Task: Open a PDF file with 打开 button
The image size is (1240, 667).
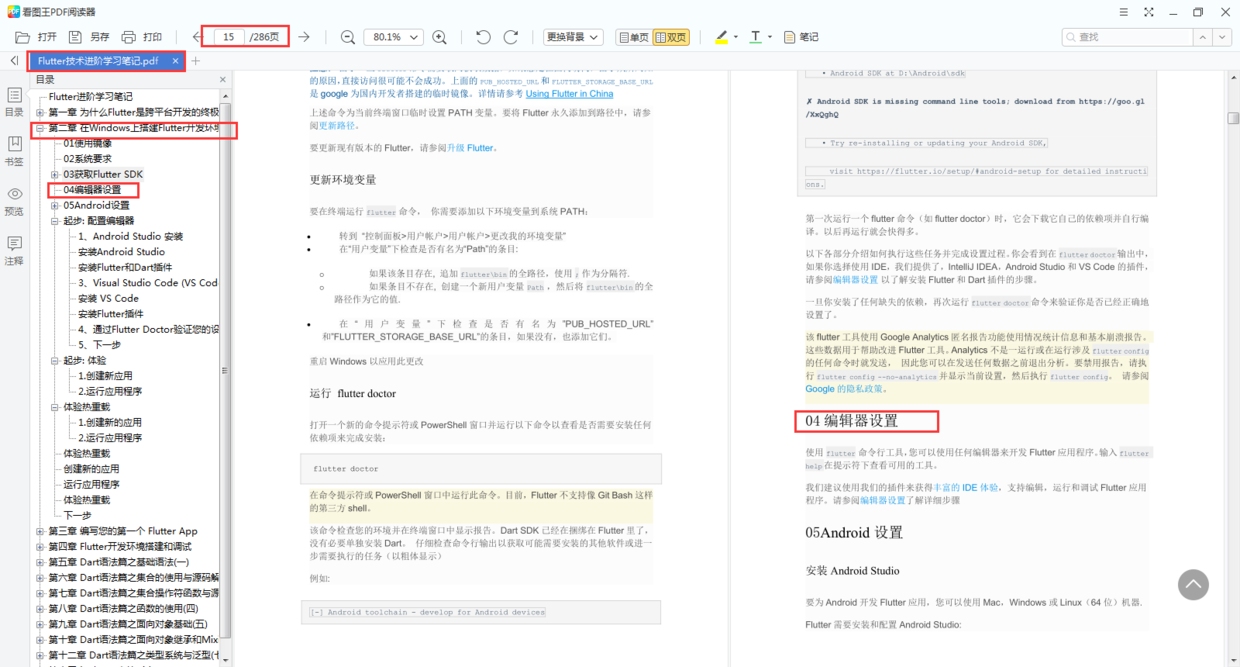Action: (36, 37)
